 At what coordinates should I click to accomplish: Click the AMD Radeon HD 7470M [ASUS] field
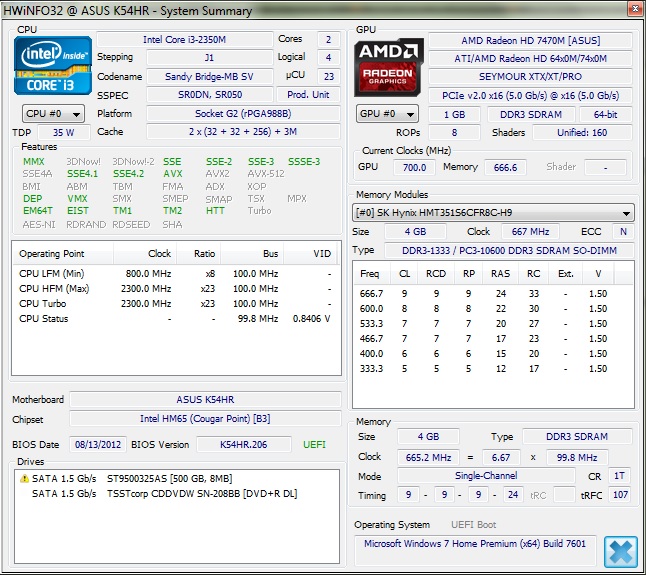pos(531,40)
